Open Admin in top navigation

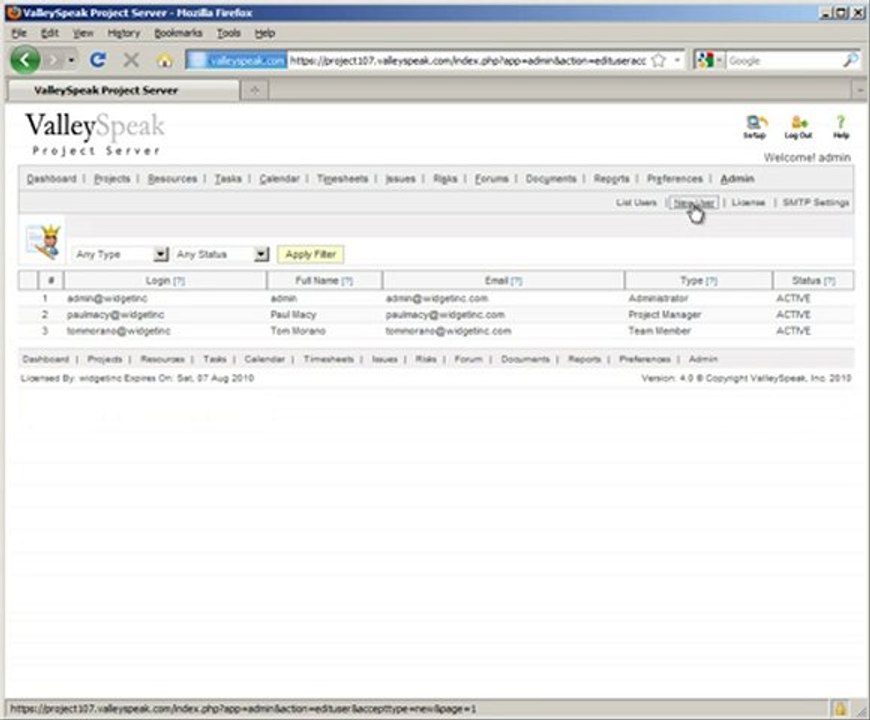pyautogui.click(x=737, y=179)
